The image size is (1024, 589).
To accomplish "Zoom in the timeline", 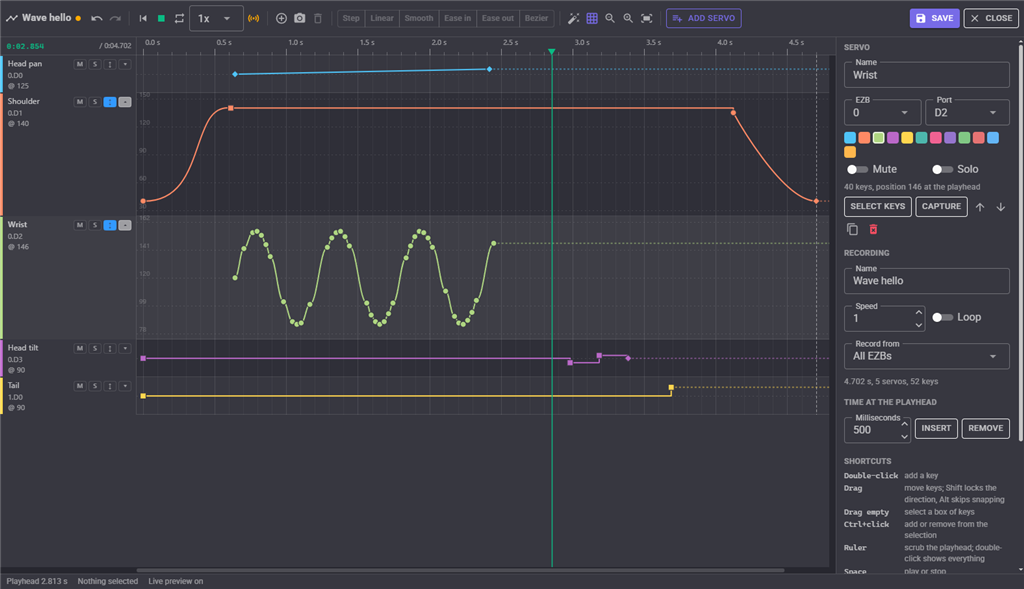I will (x=628, y=18).
